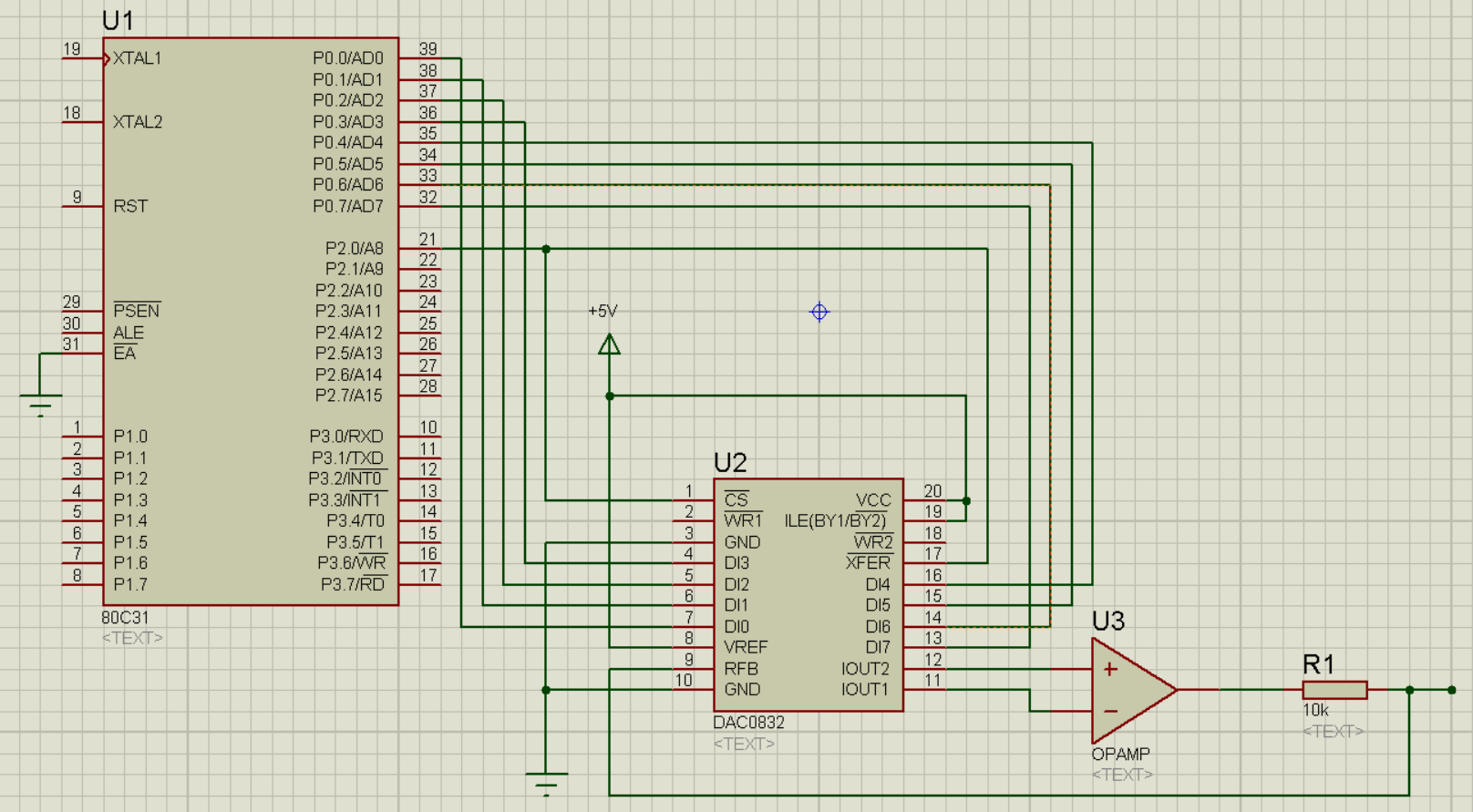Viewport: 1473px width, 812px height.
Task: Click the ground symbol connected to EA pin
Action: pyautogui.click(x=40, y=405)
